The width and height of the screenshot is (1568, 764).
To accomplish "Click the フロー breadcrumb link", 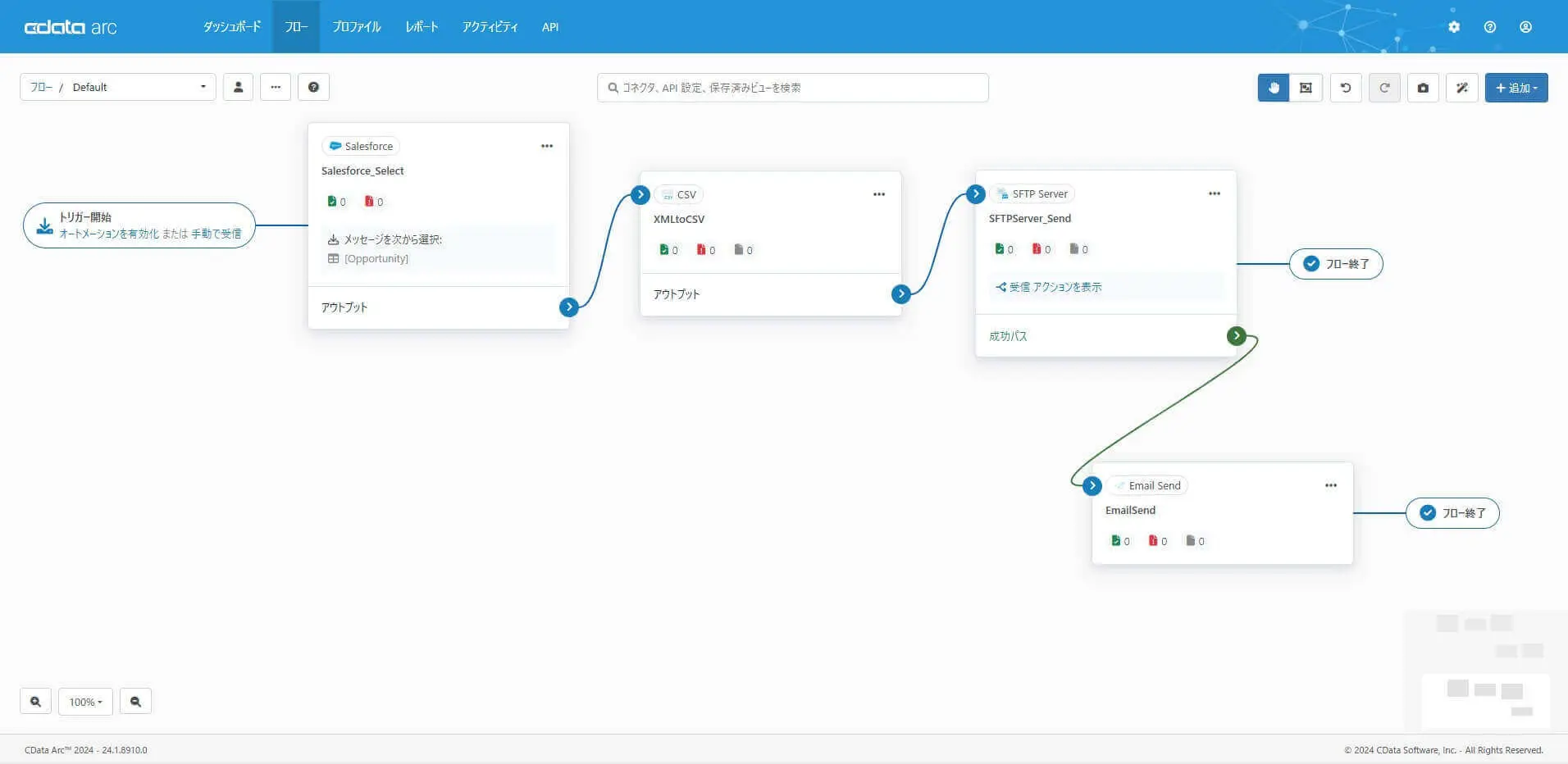I will 41,87.
